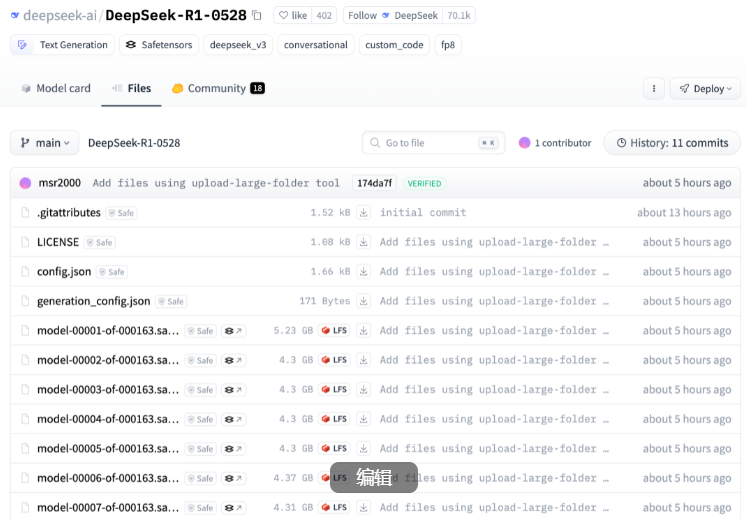Screen dimensions: 746x519
Task: Download the model-00003-of-000163 file
Action: [x=363, y=390]
